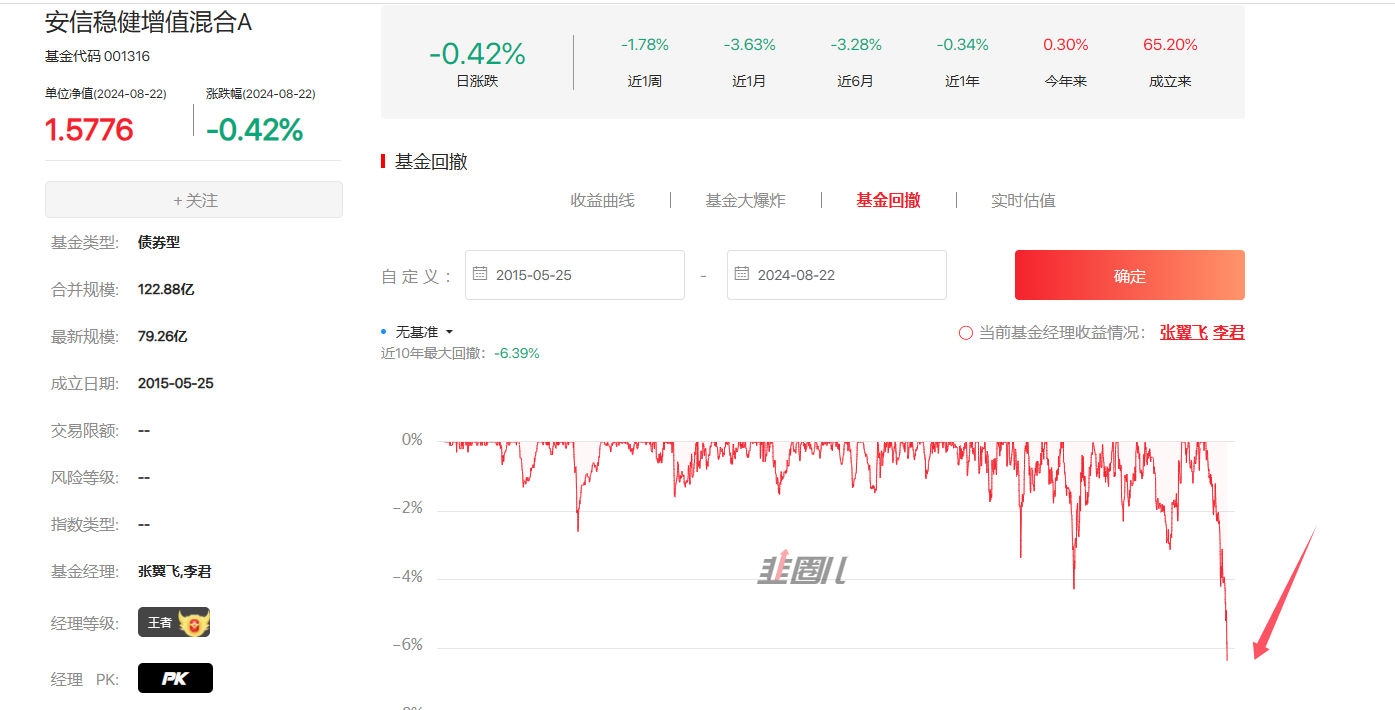
Task: Switch to the 基金大爆炸 tab
Action: (x=745, y=200)
